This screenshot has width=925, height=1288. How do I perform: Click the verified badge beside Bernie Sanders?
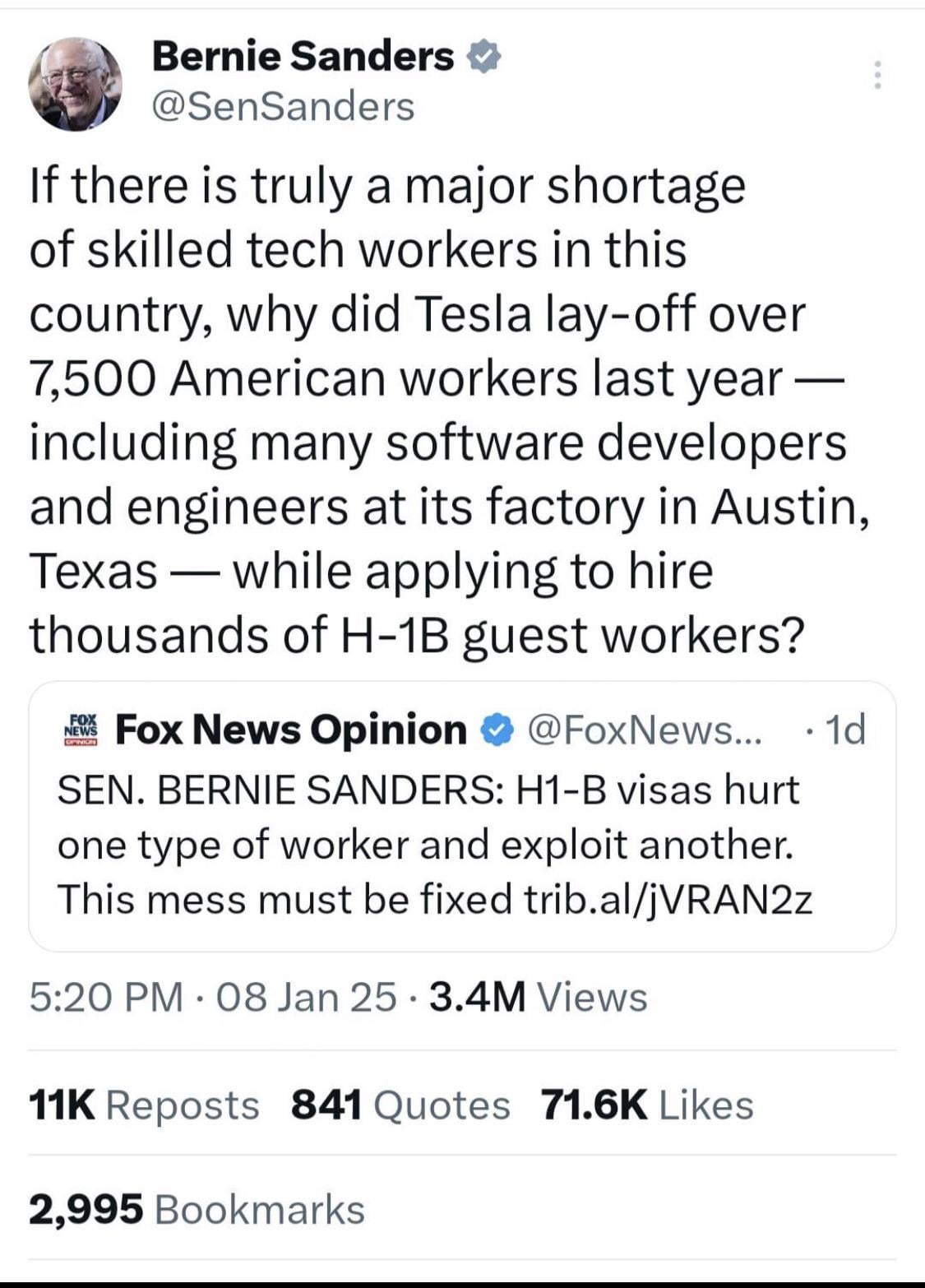pyautogui.click(x=484, y=58)
